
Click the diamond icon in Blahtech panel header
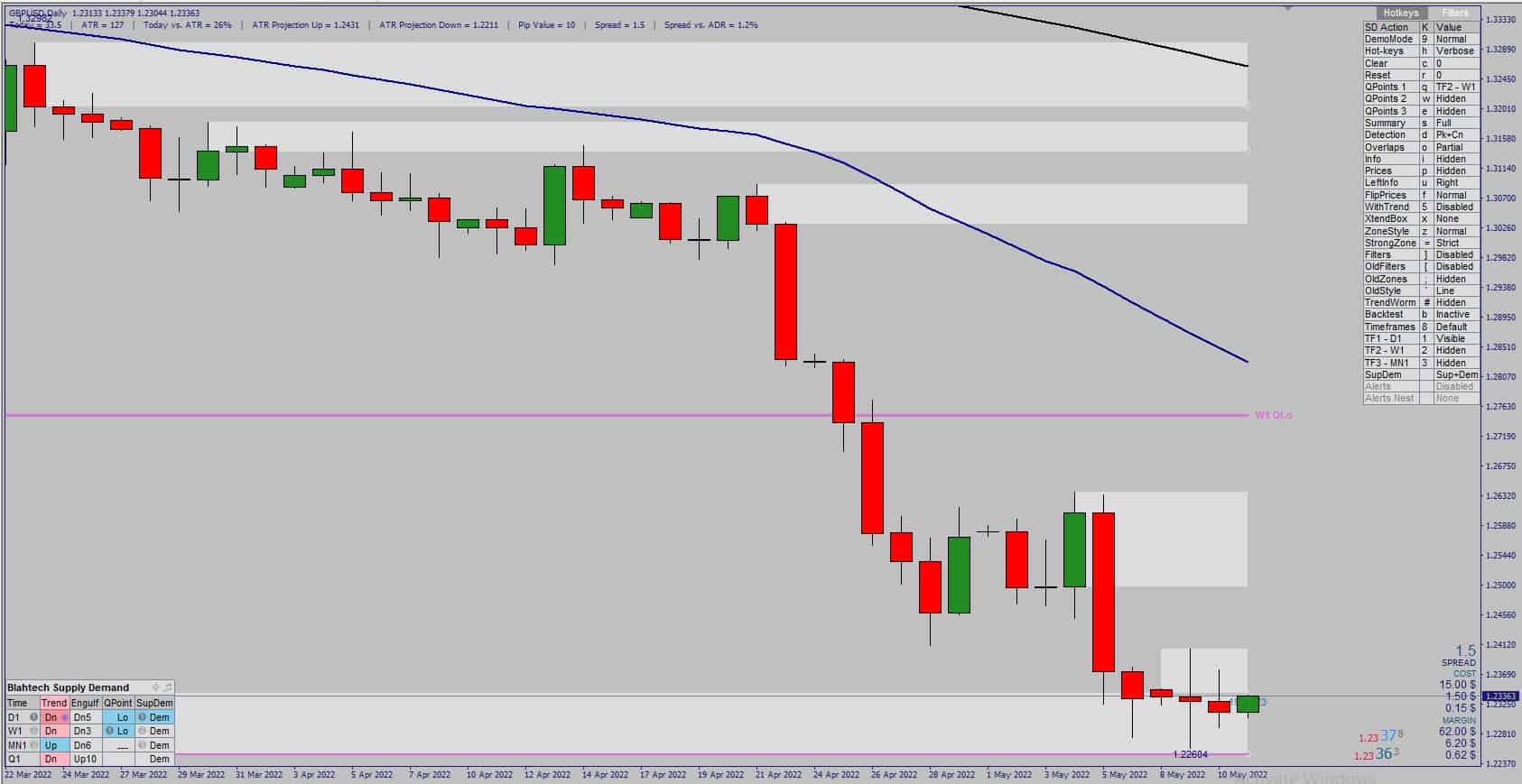point(155,687)
